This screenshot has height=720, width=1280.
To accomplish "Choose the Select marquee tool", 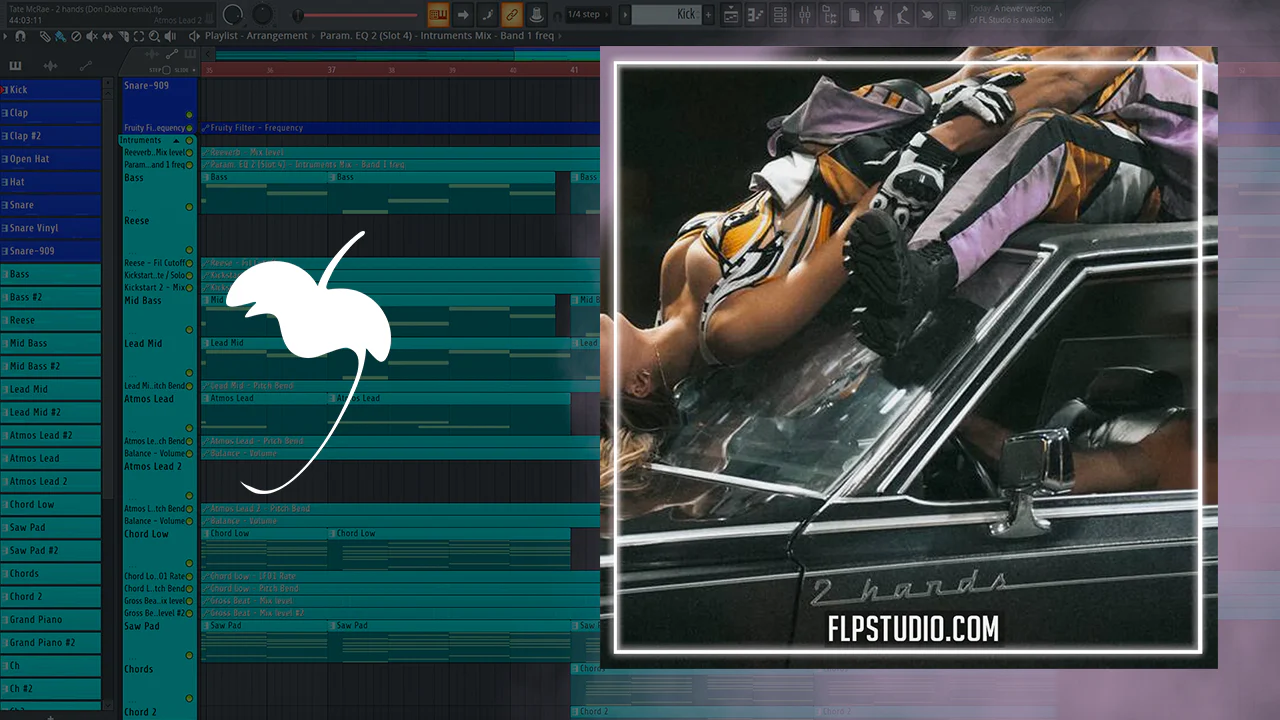I will (141, 36).
